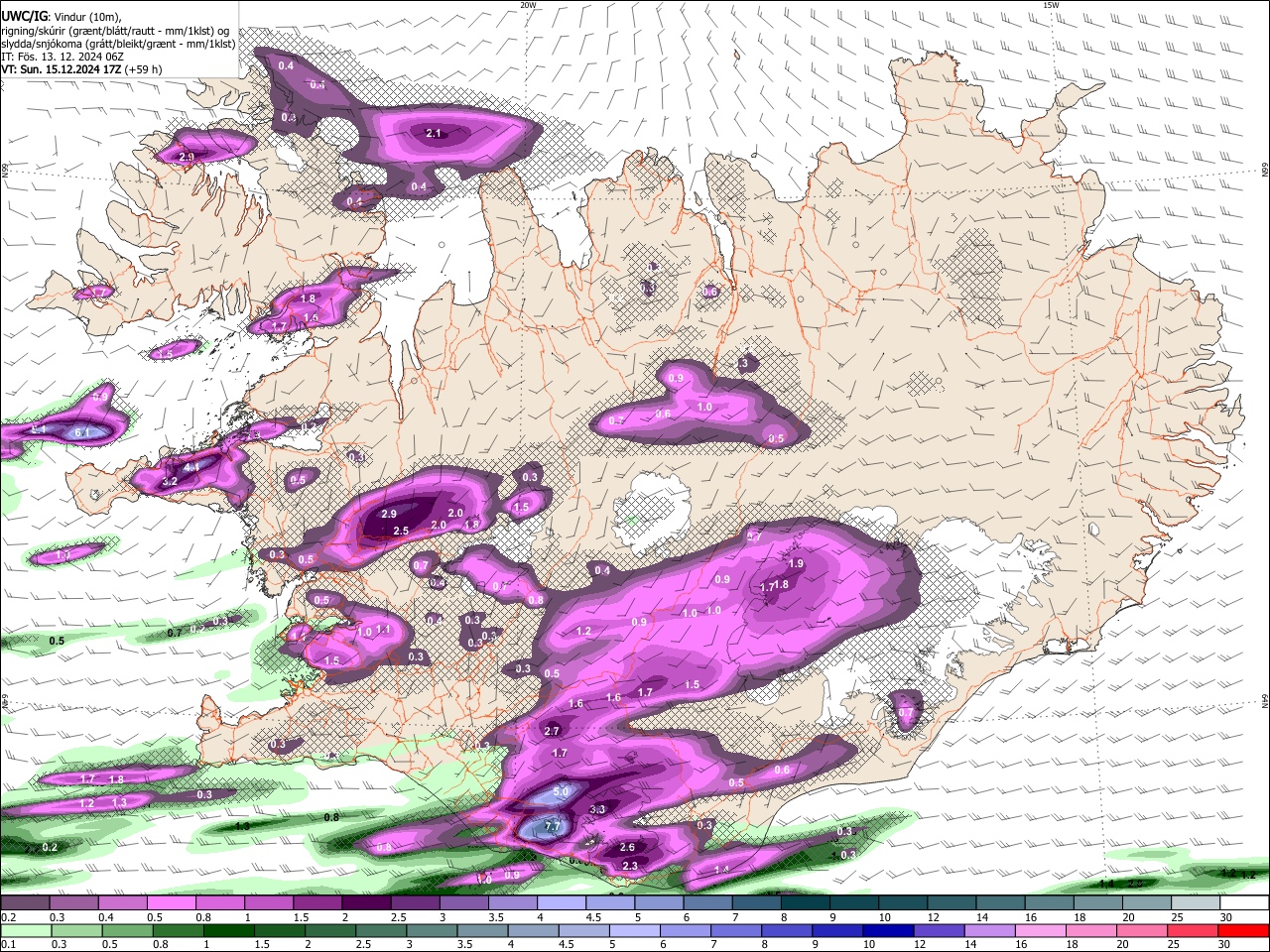The height and width of the screenshot is (952, 1270).
Task: Click the '20W' longitude label at the top edge
Action: click(x=527, y=5)
